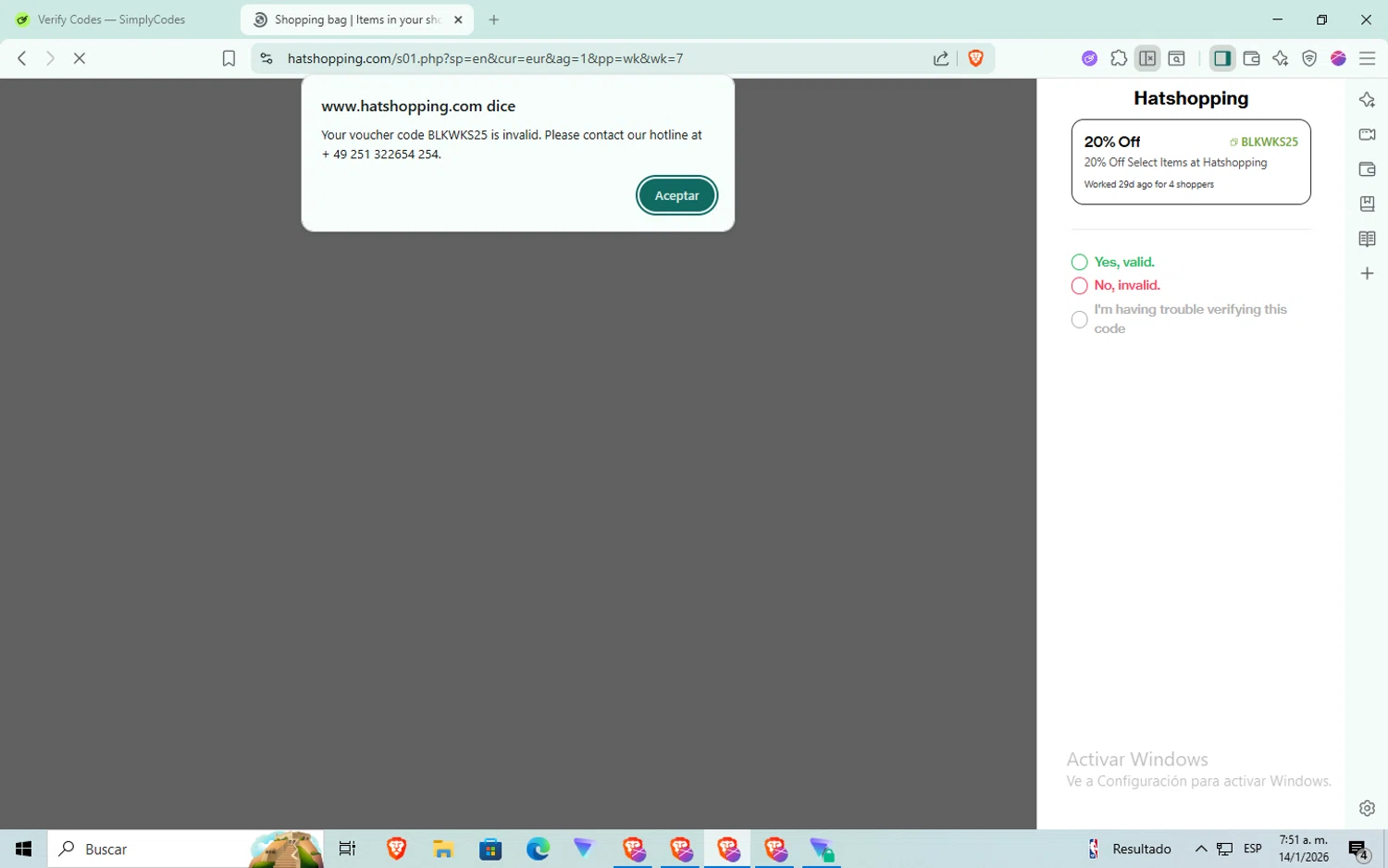Go back to the previous page
This screenshot has height=868, width=1388.
click(x=22, y=58)
